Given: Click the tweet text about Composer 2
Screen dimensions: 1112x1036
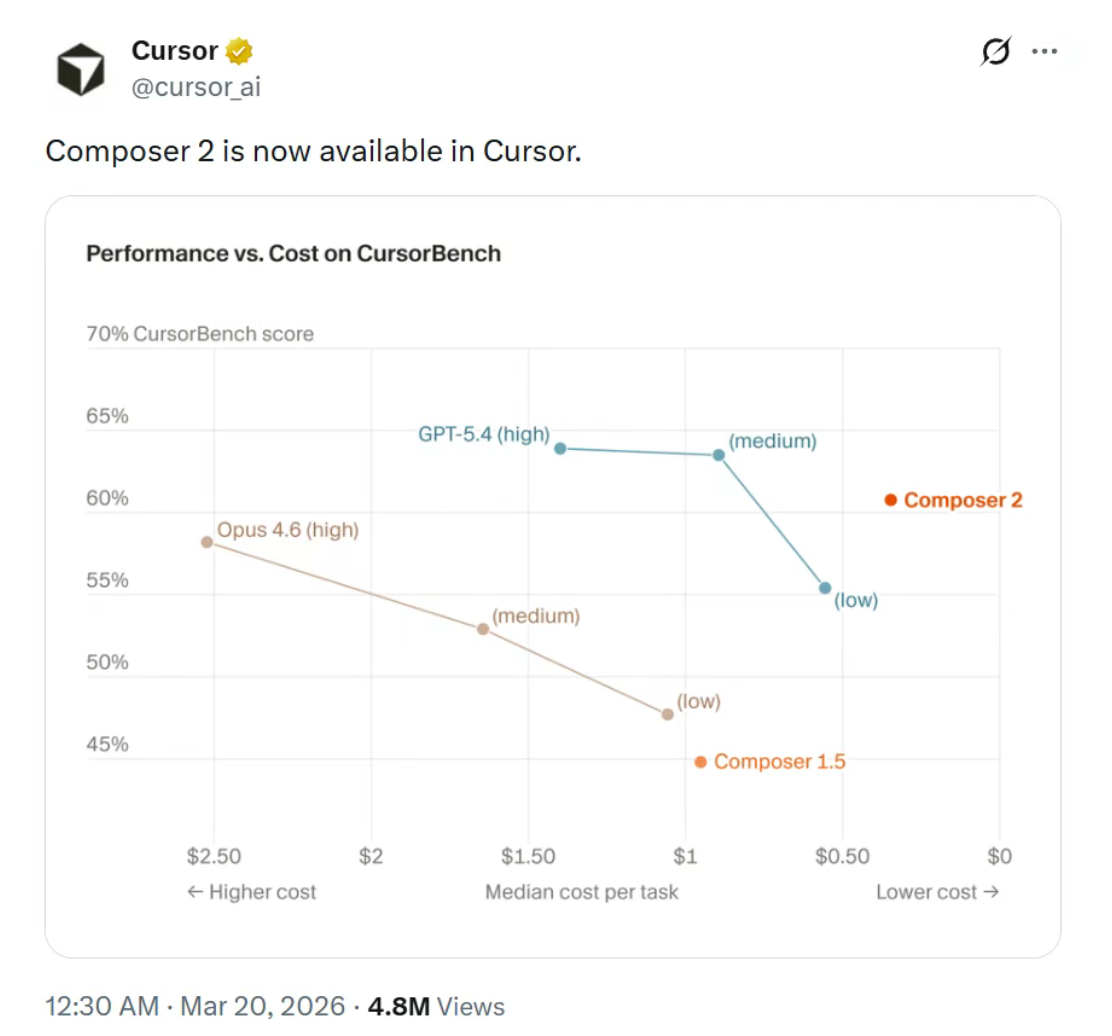Looking at the screenshot, I should coord(312,151).
